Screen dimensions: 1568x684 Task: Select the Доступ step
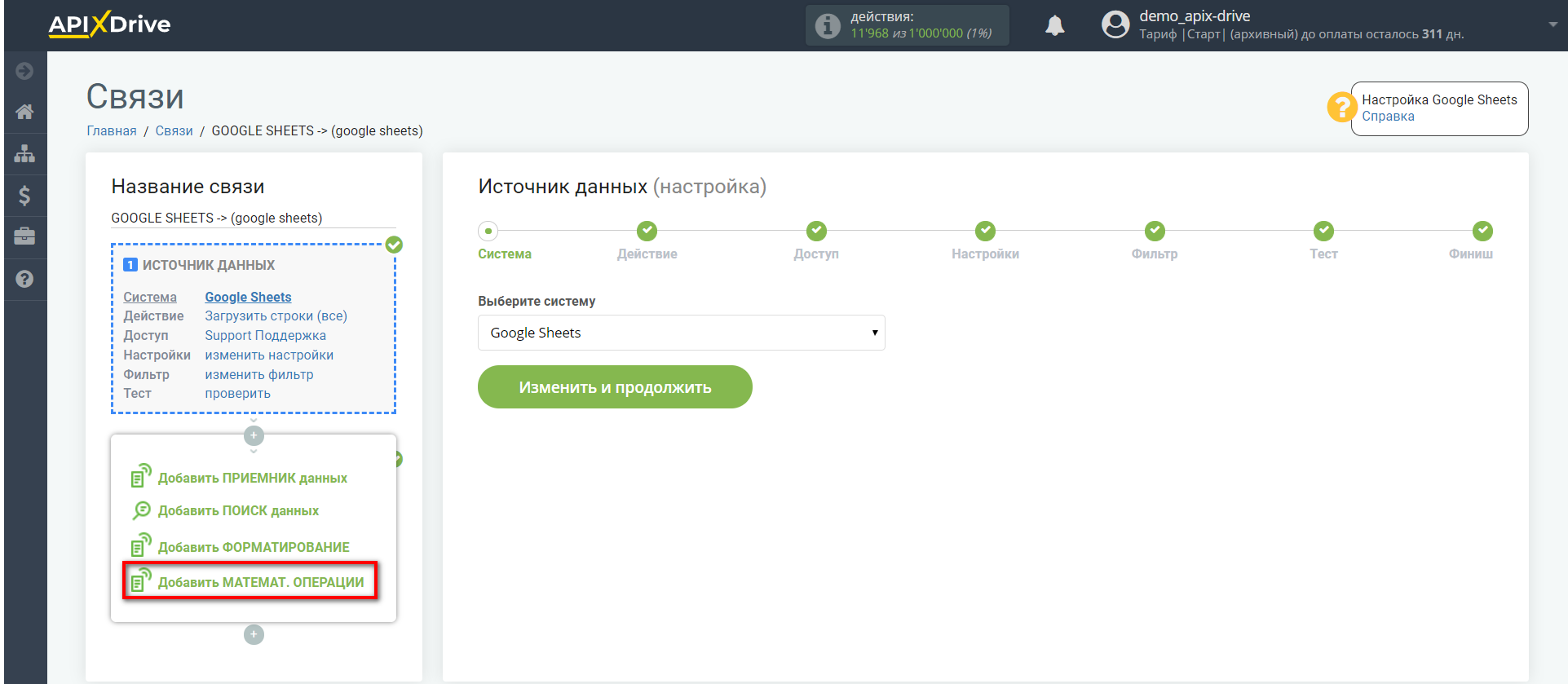(816, 254)
